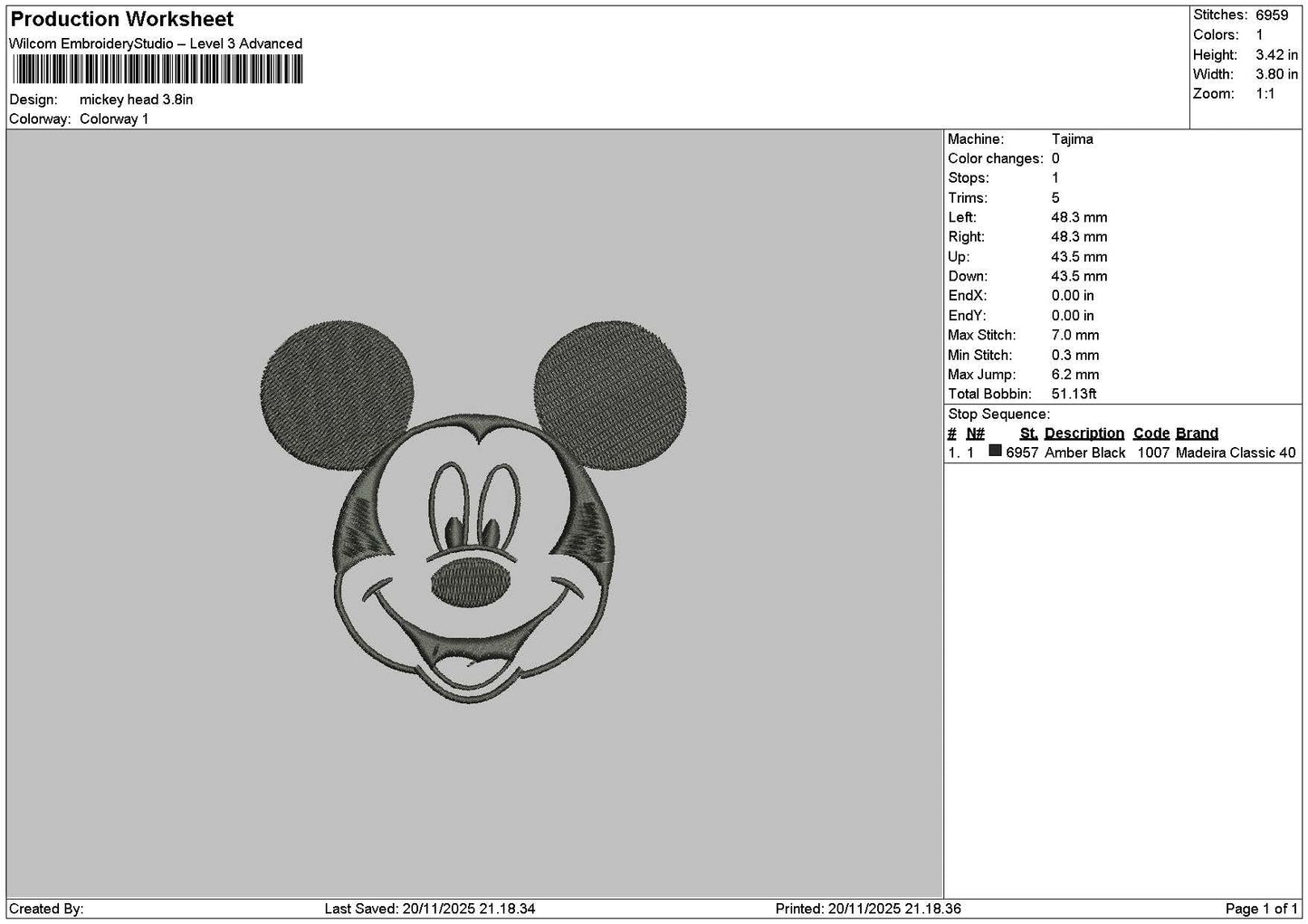
Task: Click the Up value 43.5 mm
Action: pos(1079,257)
